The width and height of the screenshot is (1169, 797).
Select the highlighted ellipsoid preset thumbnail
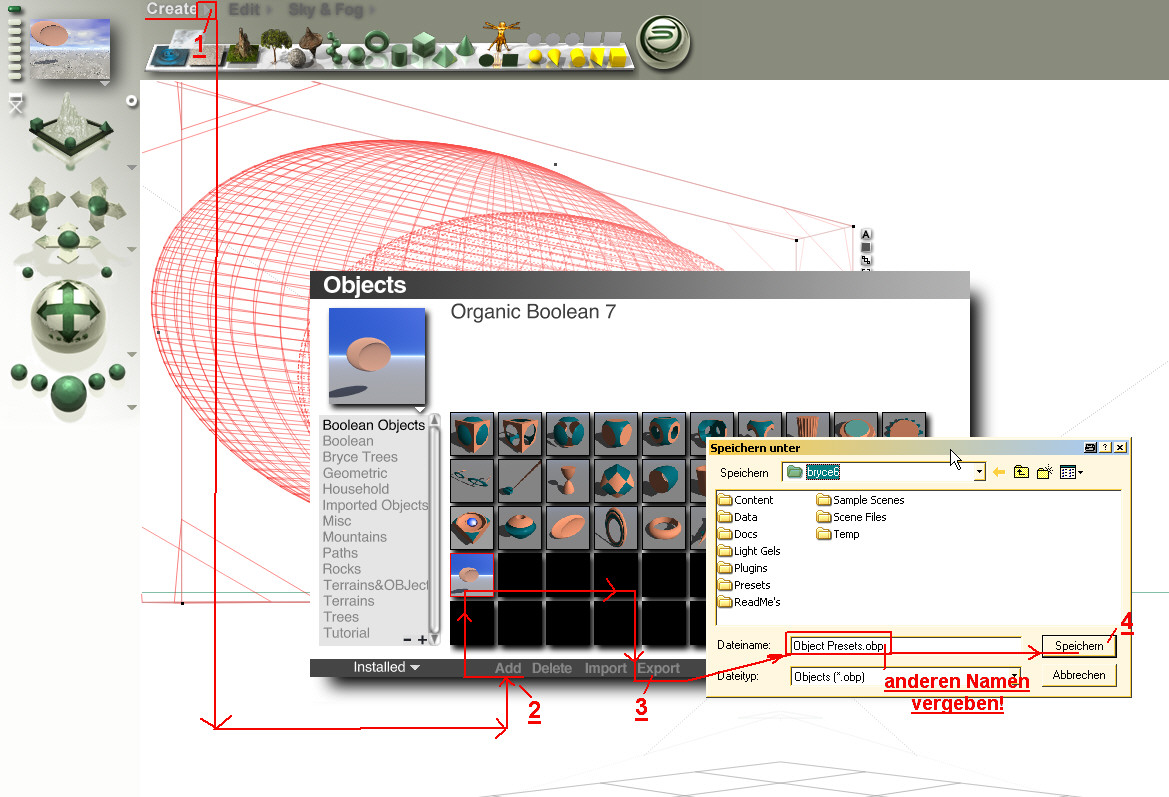point(472,575)
